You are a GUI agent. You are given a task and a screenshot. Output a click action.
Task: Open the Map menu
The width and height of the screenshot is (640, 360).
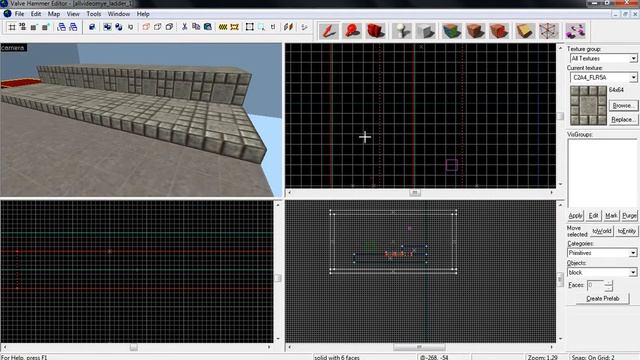54,14
